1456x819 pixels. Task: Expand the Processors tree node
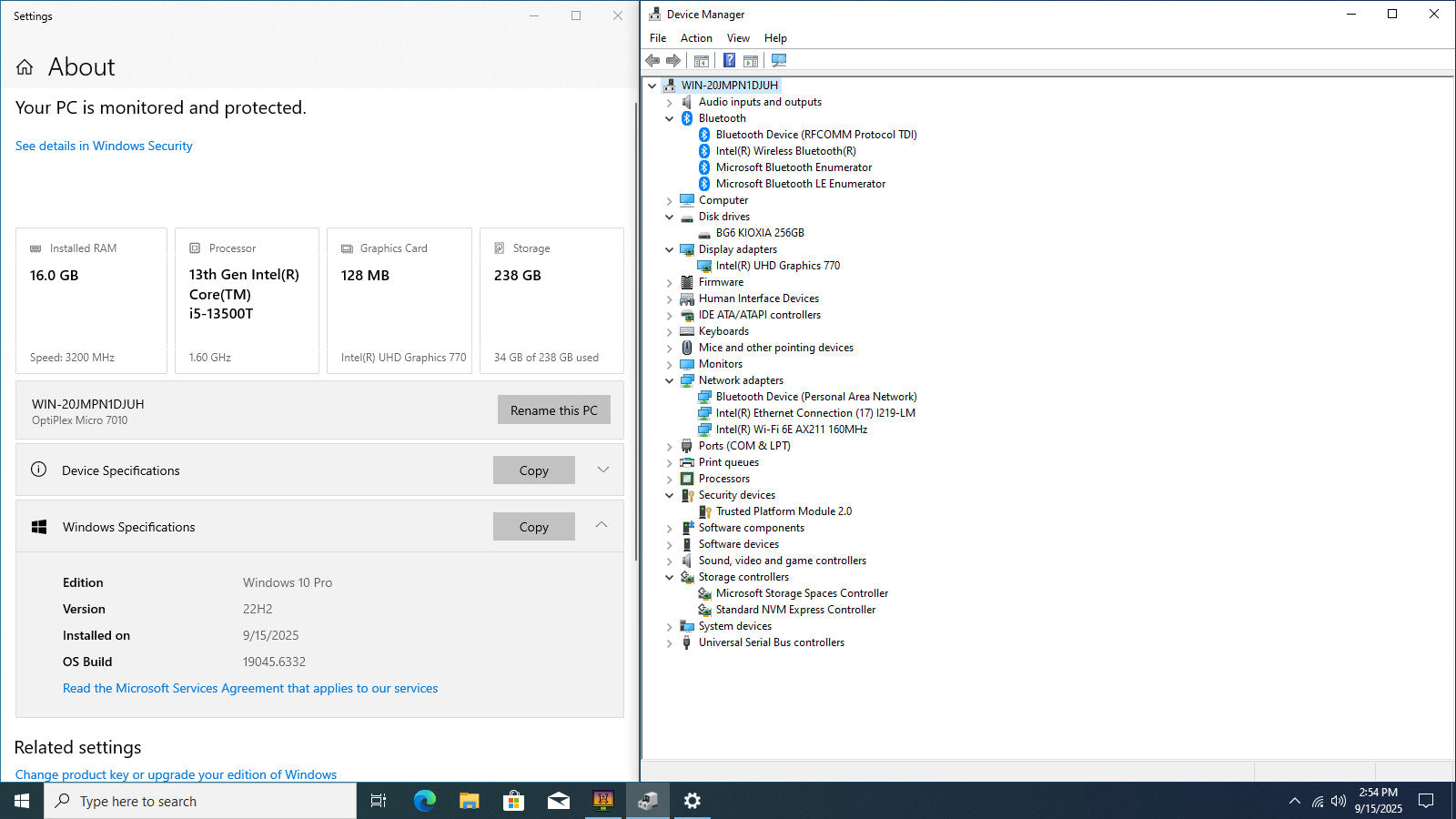670,479
